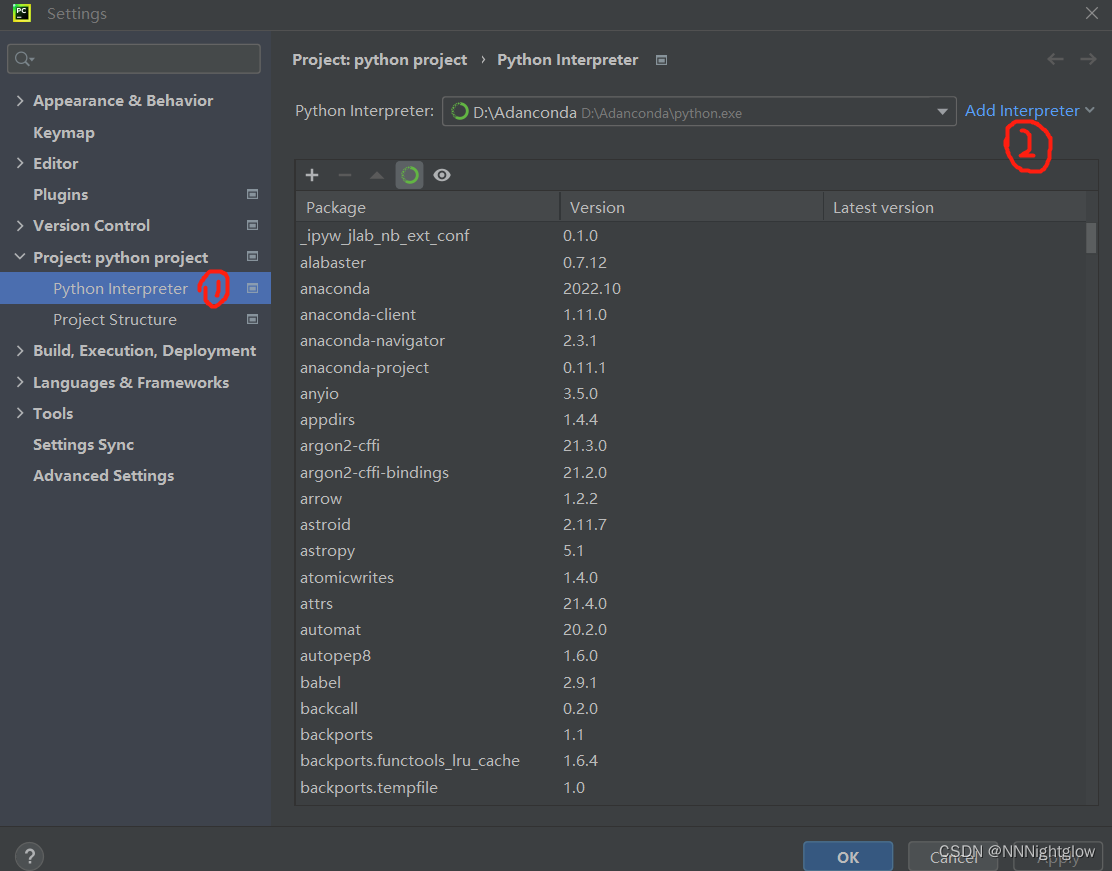Select the anaconda-navigator package row
The width and height of the screenshot is (1112, 871).
tap(691, 340)
